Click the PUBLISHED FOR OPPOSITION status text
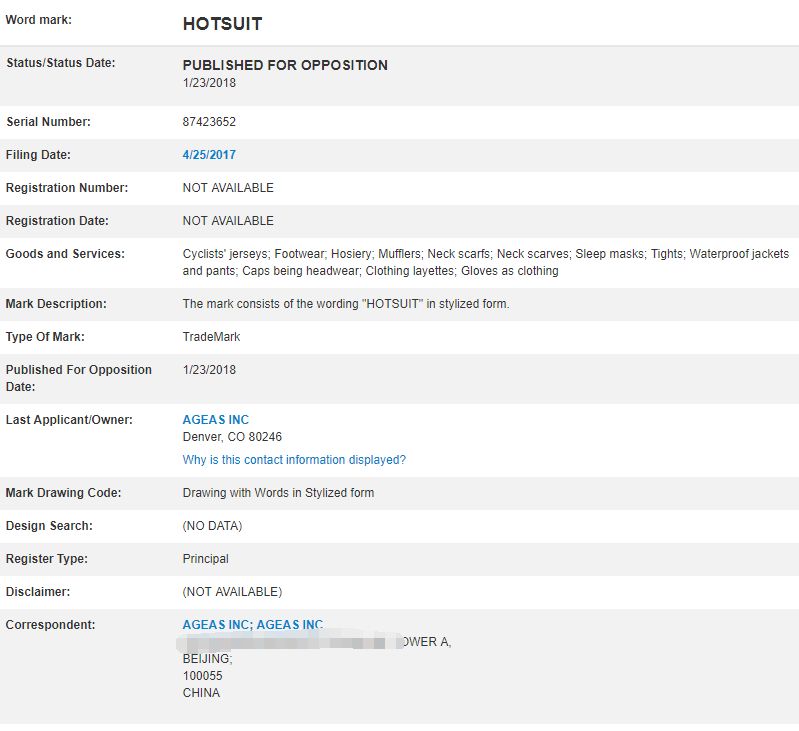 285,65
